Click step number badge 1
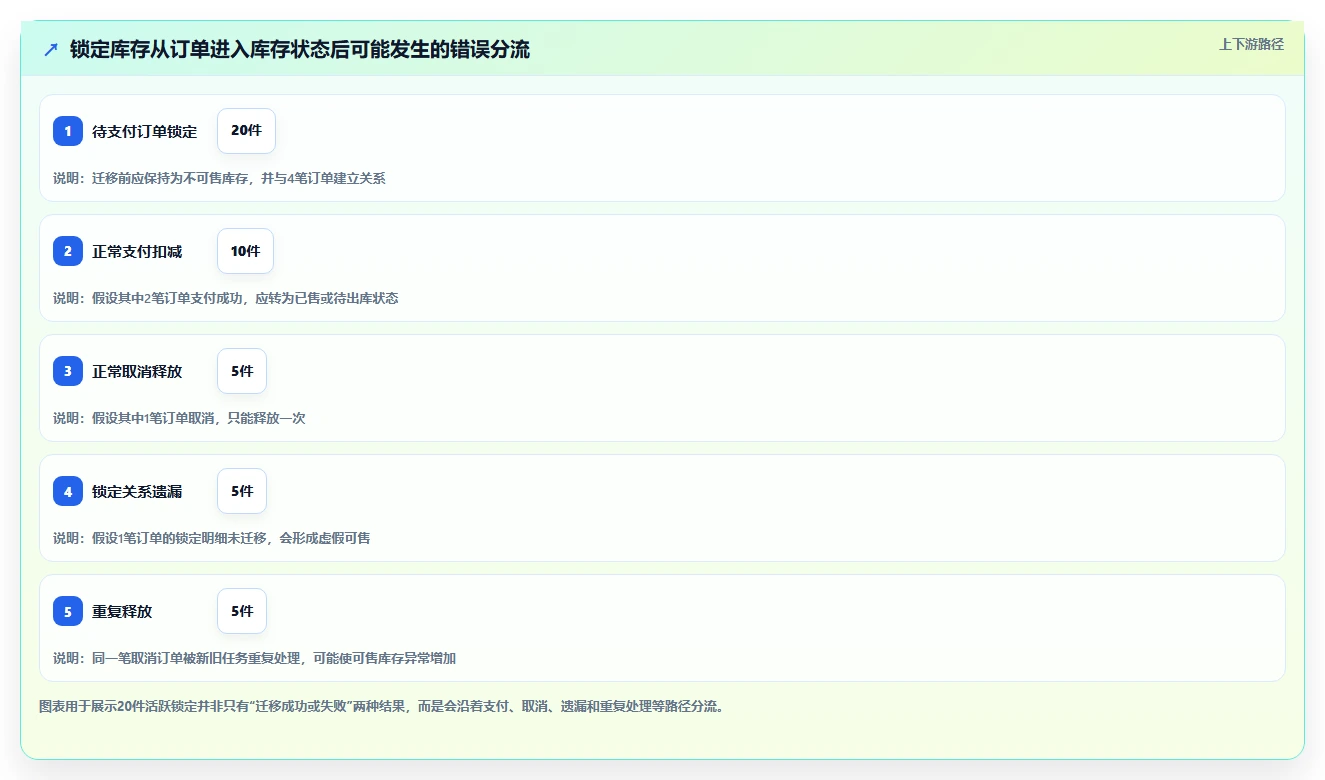This screenshot has width=1325, height=780. click(68, 131)
